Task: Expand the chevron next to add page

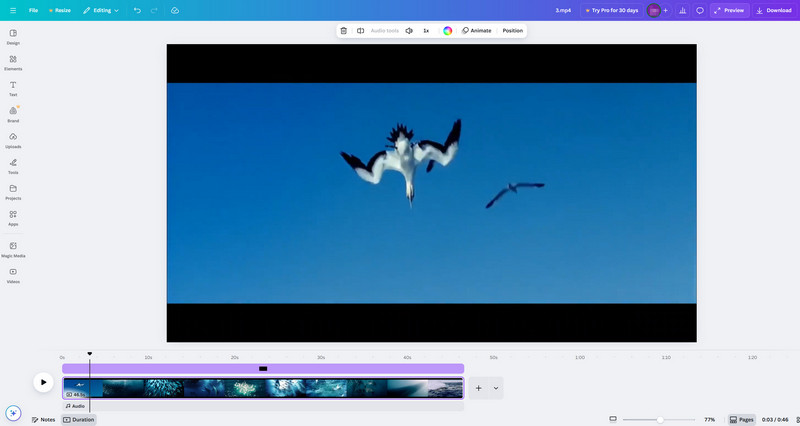Action: point(496,387)
